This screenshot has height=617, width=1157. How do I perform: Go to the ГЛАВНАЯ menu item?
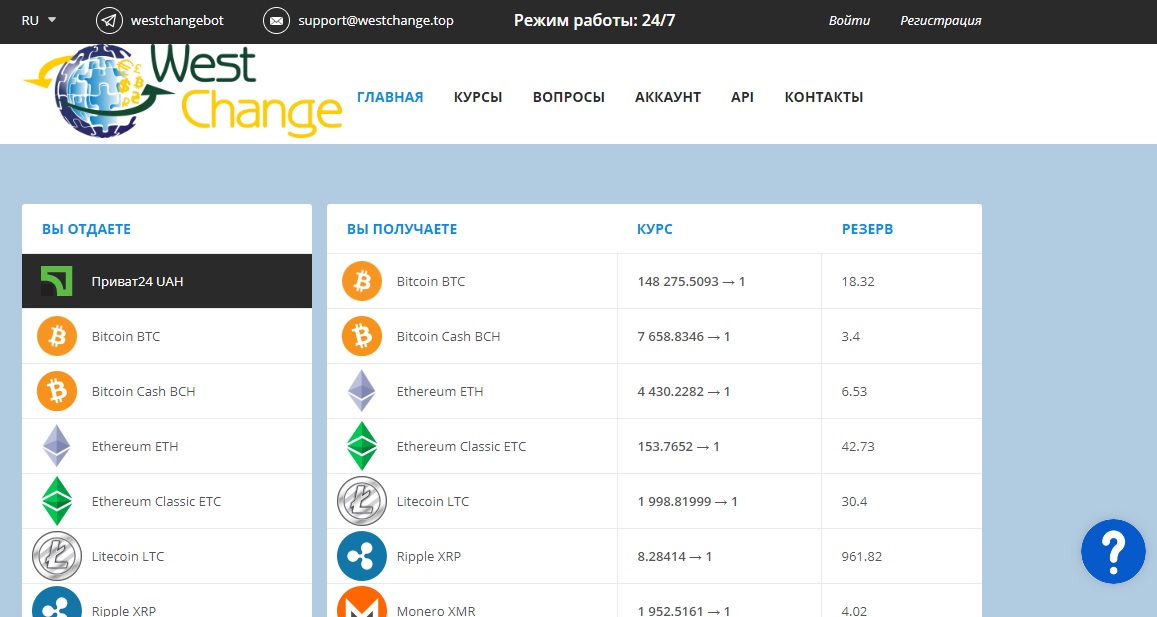390,97
